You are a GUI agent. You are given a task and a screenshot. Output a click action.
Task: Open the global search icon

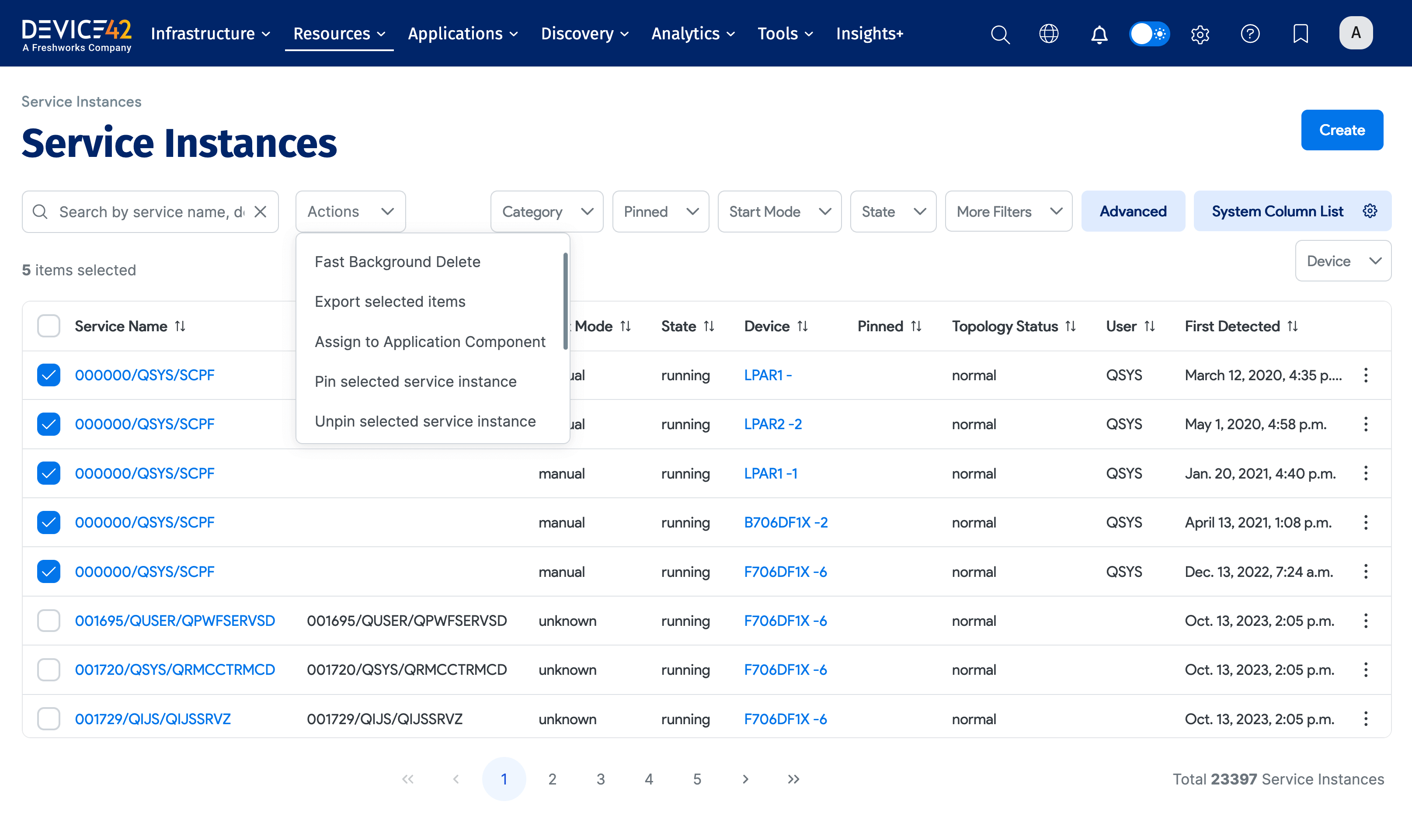click(1000, 34)
